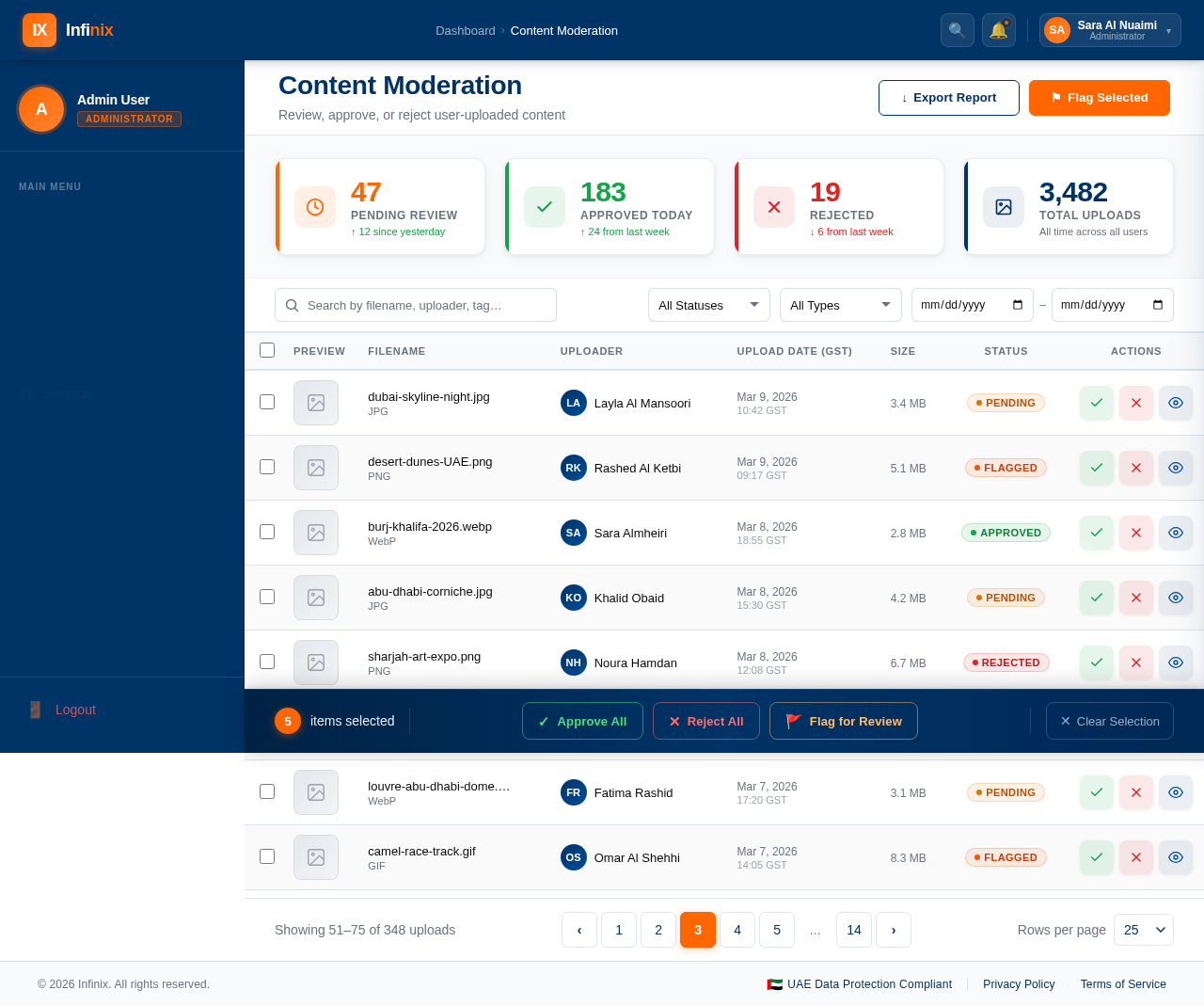Reject desert-dunes-UAE.png with the red X icon
This screenshot has width=1204, height=1006.
(x=1135, y=467)
